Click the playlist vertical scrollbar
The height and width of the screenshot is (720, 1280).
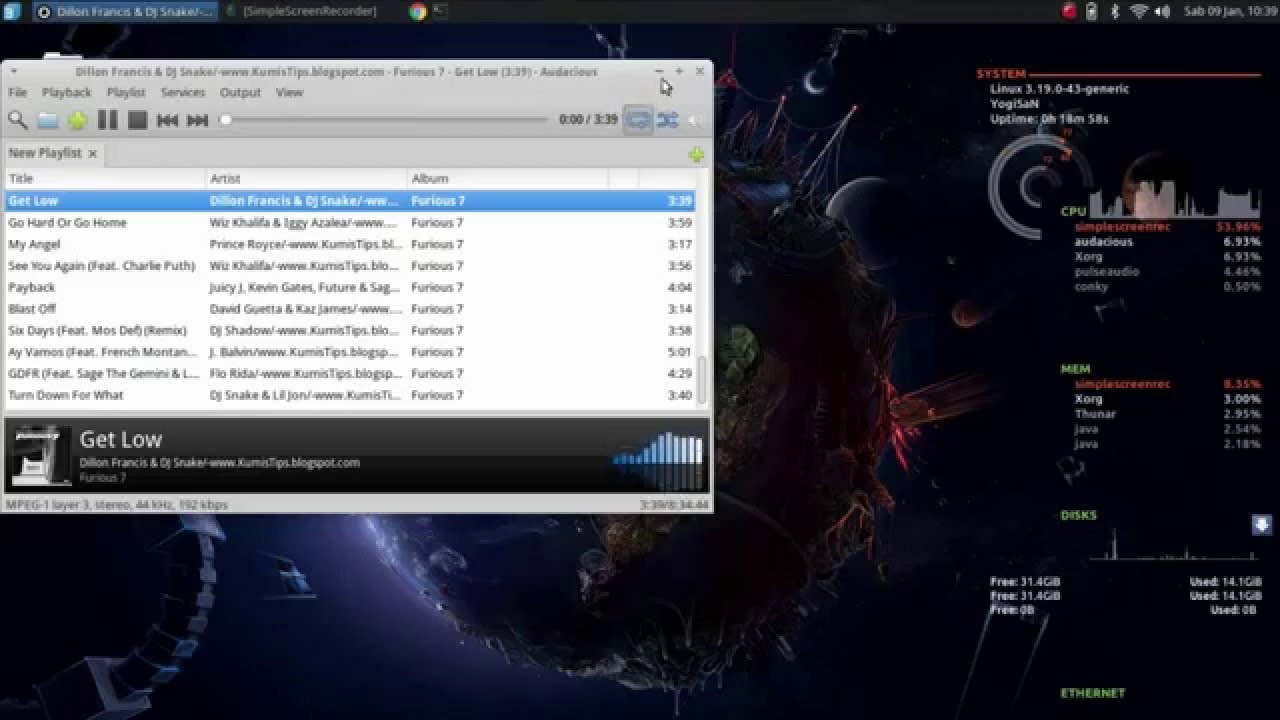coord(702,378)
